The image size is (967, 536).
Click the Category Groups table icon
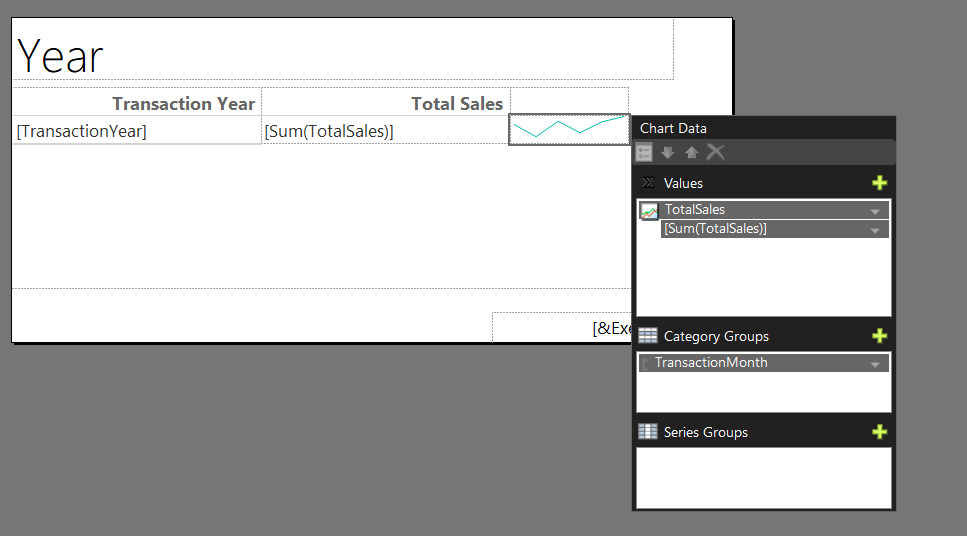pyautogui.click(x=648, y=336)
